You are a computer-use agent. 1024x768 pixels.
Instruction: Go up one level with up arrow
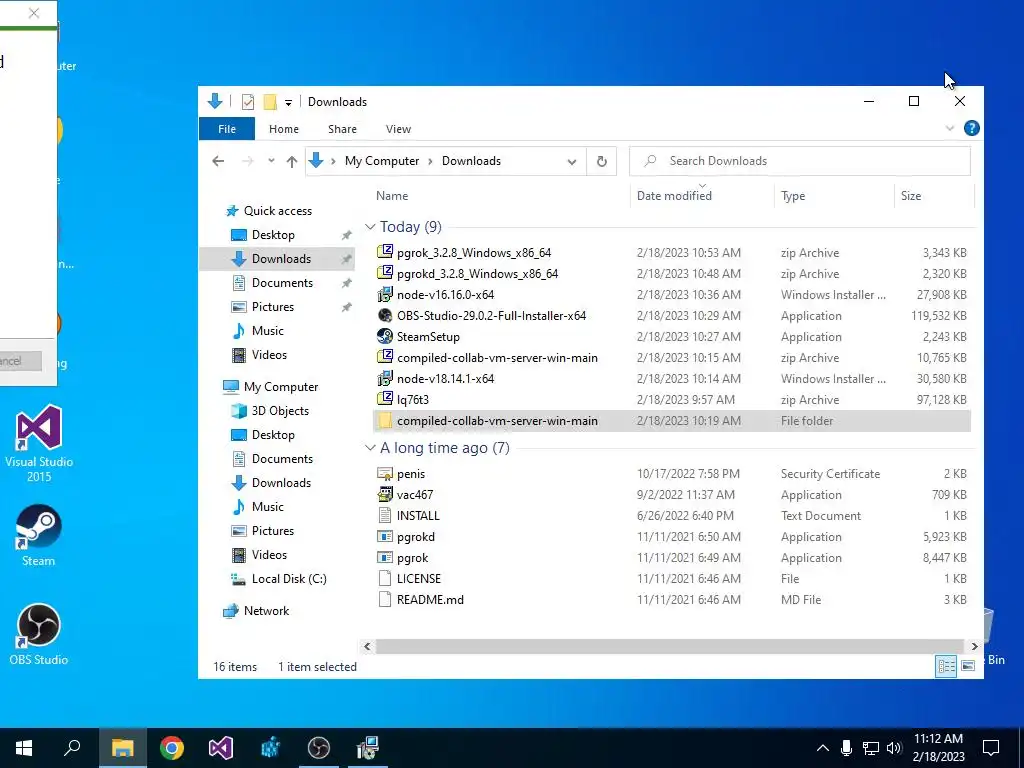pos(292,161)
